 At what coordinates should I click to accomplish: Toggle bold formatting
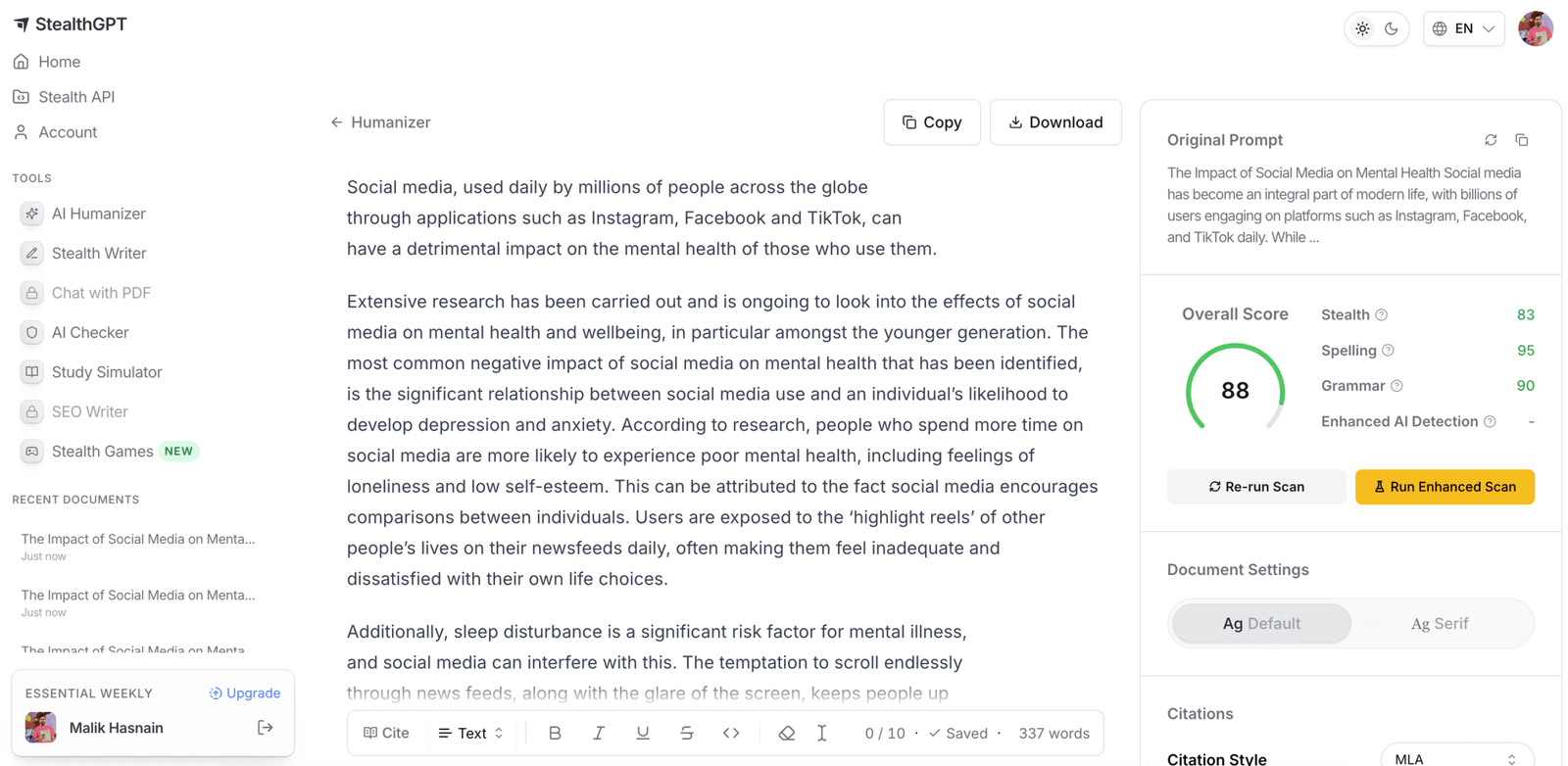pyautogui.click(x=555, y=732)
